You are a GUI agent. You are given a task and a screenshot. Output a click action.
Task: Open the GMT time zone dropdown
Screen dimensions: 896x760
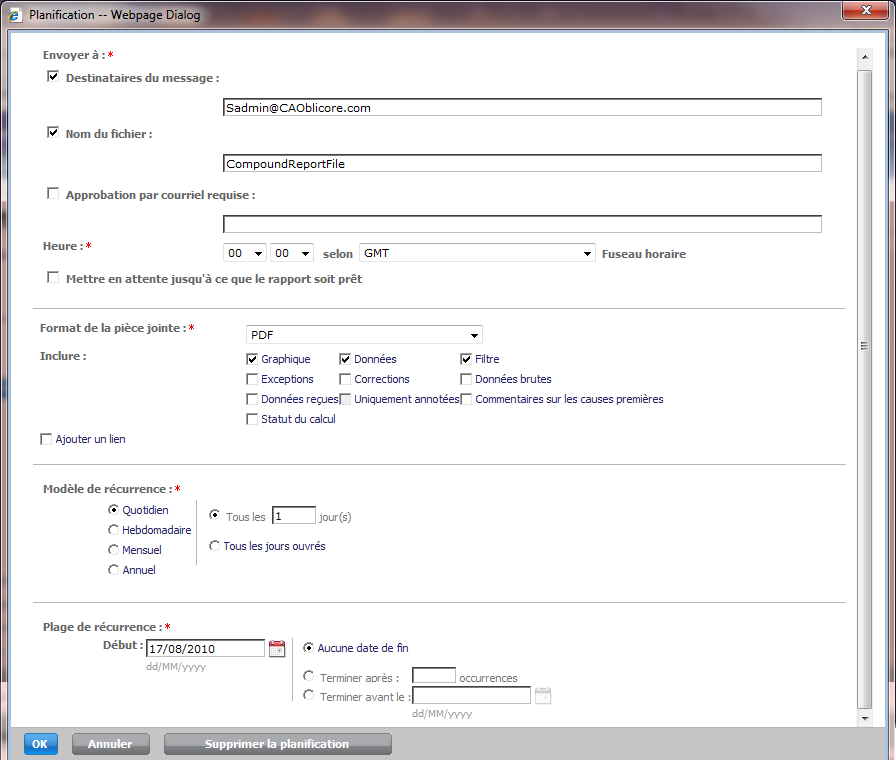click(477, 253)
